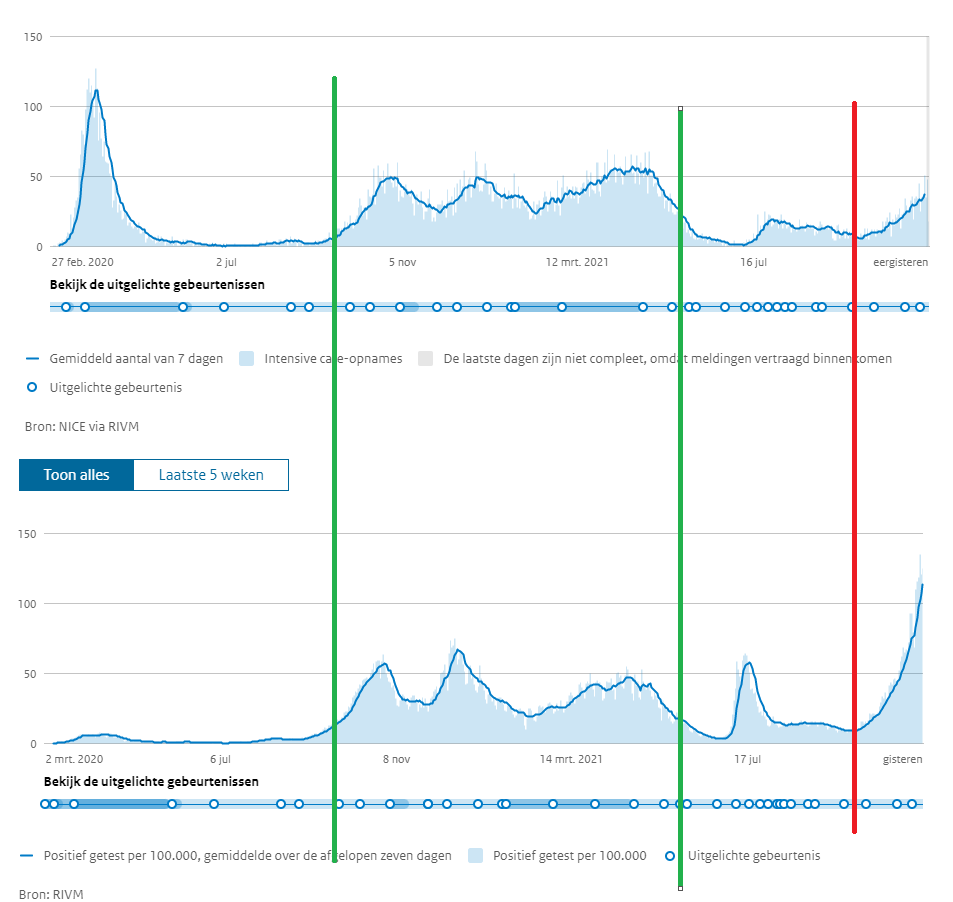Click line icon before "Positief getest per 100.000, gemiddelde"
Image resolution: width=953 pixels, height=902 pixels.
[27, 856]
